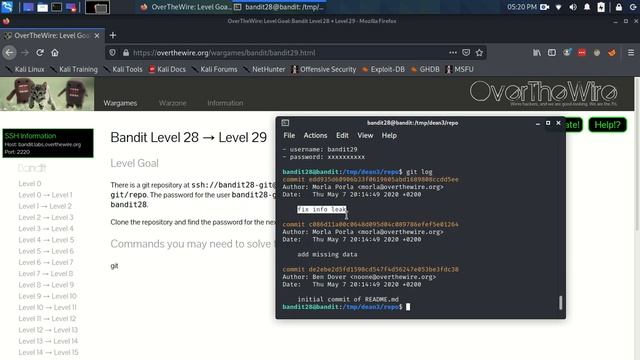Click the Help!? button
The height and width of the screenshot is (360, 640).
[607, 124]
